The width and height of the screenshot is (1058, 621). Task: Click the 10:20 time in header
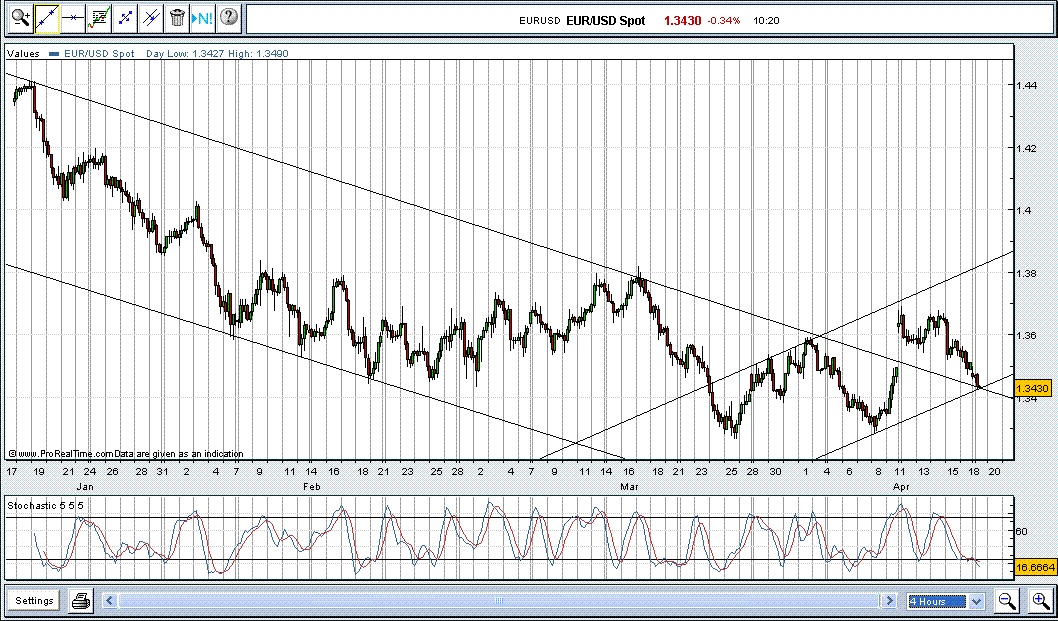pos(766,21)
